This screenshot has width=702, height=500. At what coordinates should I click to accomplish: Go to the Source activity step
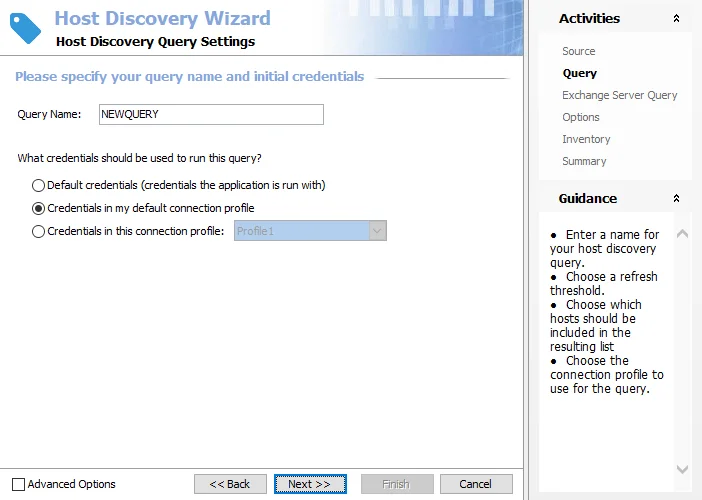(x=578, y=51)
